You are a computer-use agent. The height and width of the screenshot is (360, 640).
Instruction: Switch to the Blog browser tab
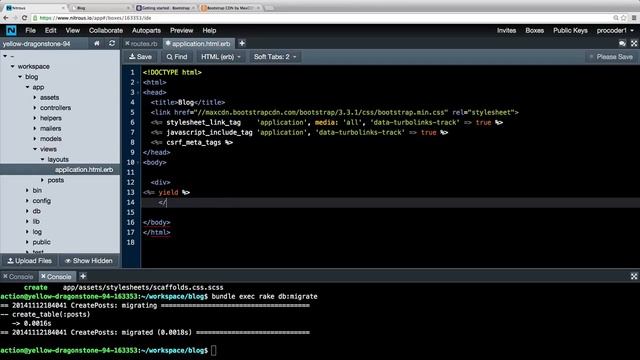[x=99, y=8]
